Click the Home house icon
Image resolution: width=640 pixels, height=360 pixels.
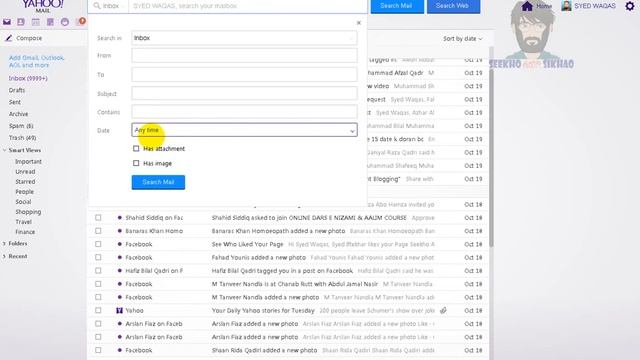click(x=527, y=6)
